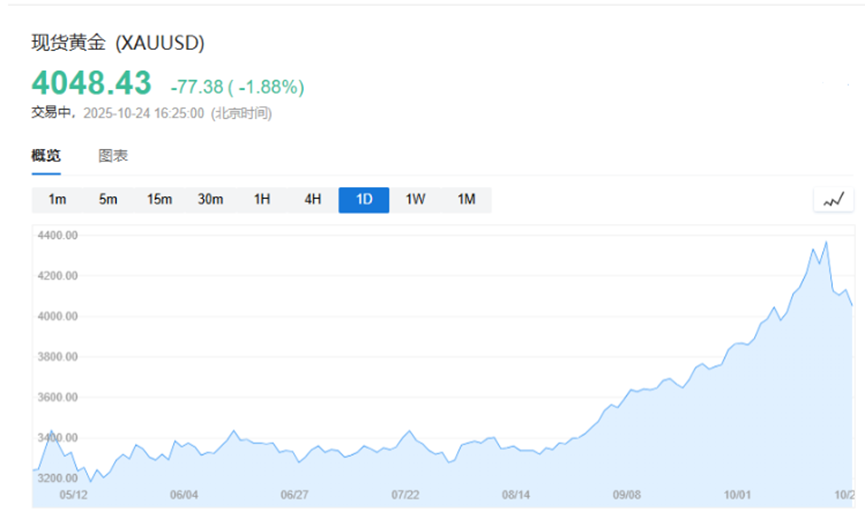
Task: Click the 07/22 date axis label
Action: coord(404,494)
